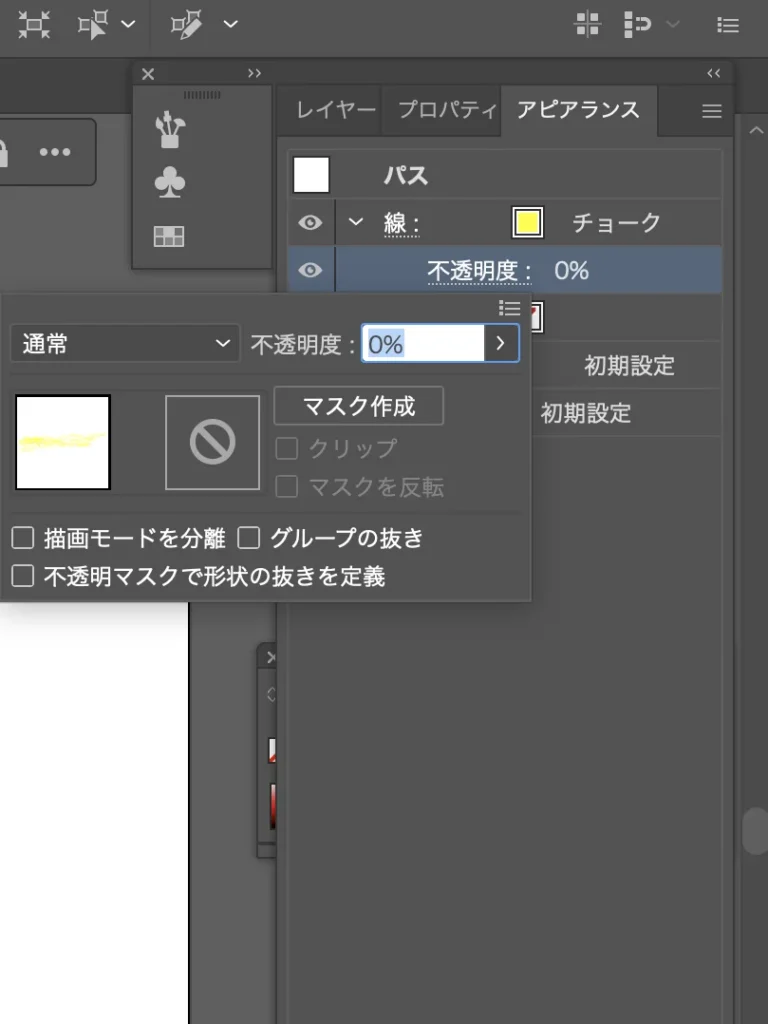The height and width of the screenshot is (1024, 768).
Task: Click the yellow stroke color swatch
Action: click(x=527, y=223)
